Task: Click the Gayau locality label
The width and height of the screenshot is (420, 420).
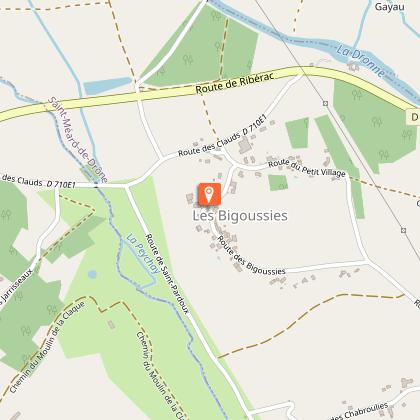Action: coord(390,7)
